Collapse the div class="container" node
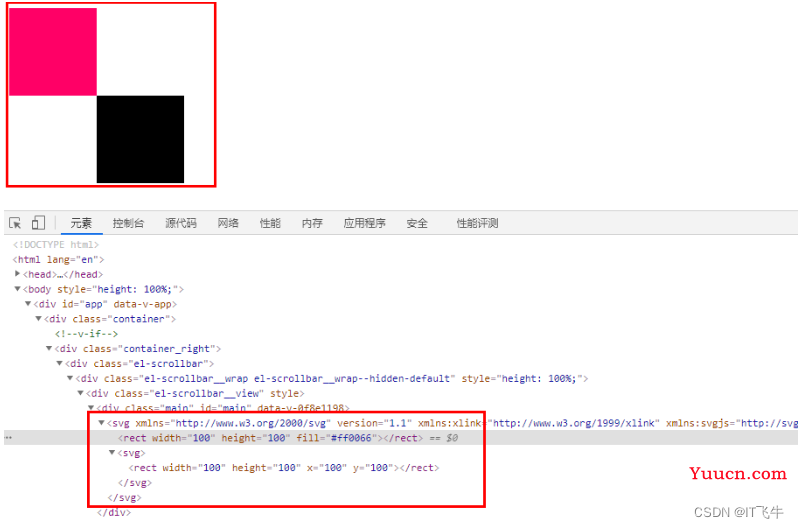Viewport: 799px width, 528px height. (x=38, y=319)
